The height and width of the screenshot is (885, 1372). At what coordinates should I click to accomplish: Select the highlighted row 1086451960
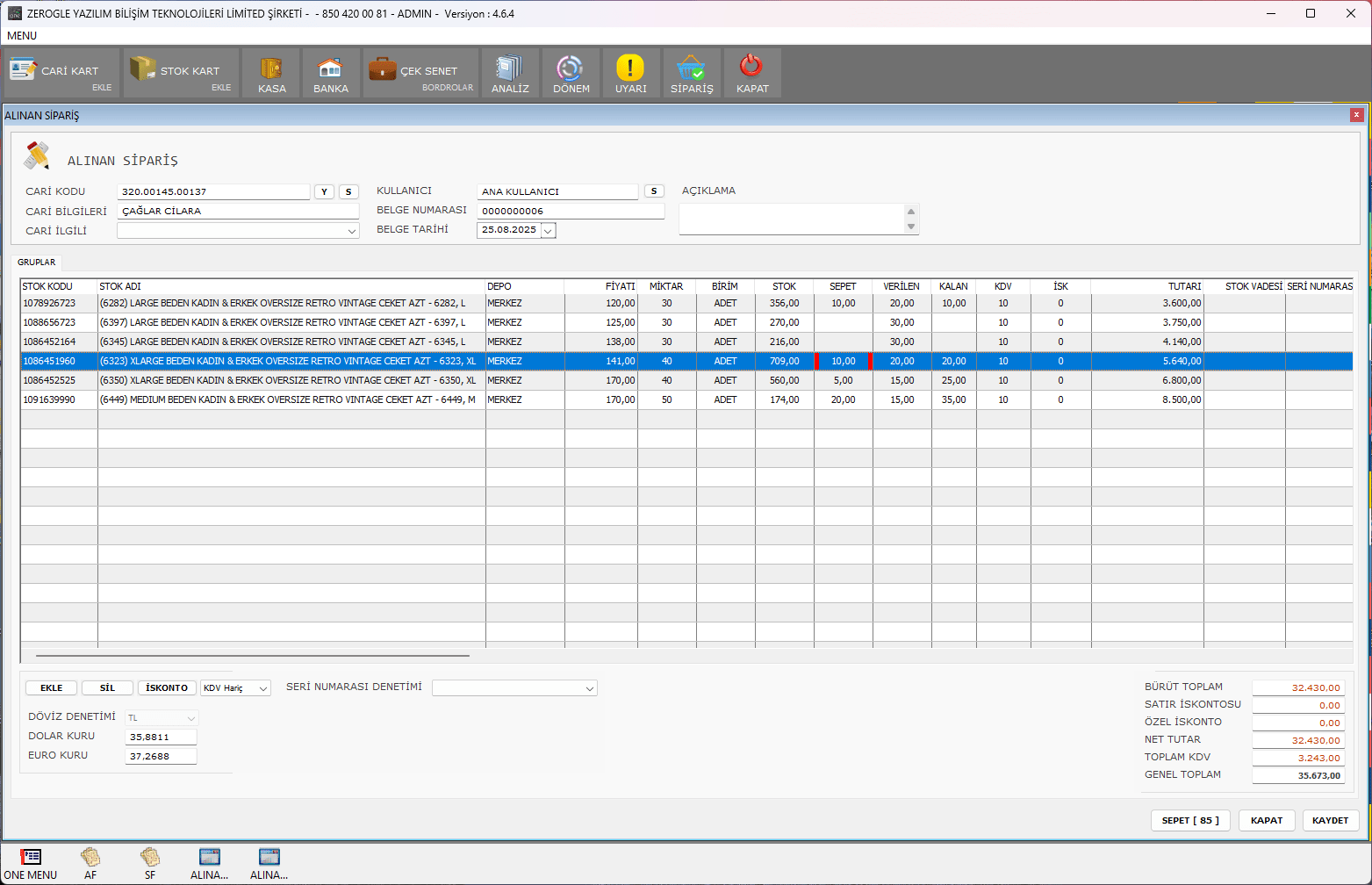686,361
